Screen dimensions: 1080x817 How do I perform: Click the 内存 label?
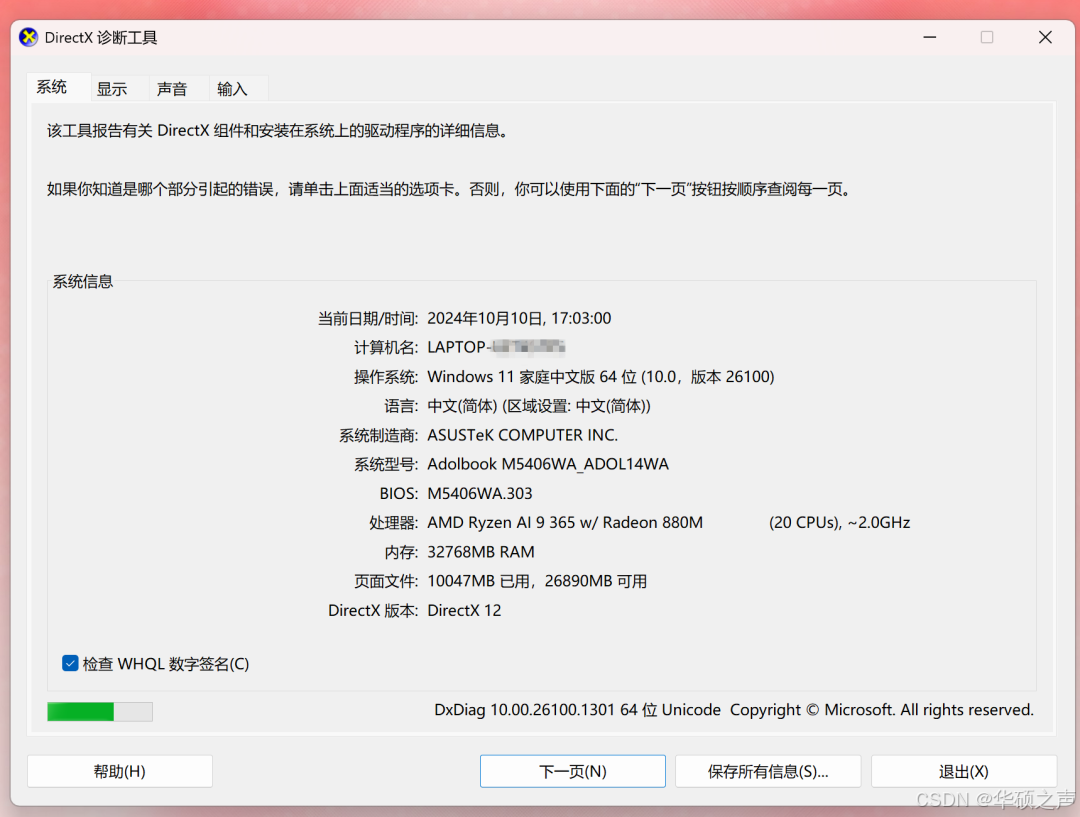point(401,552)
